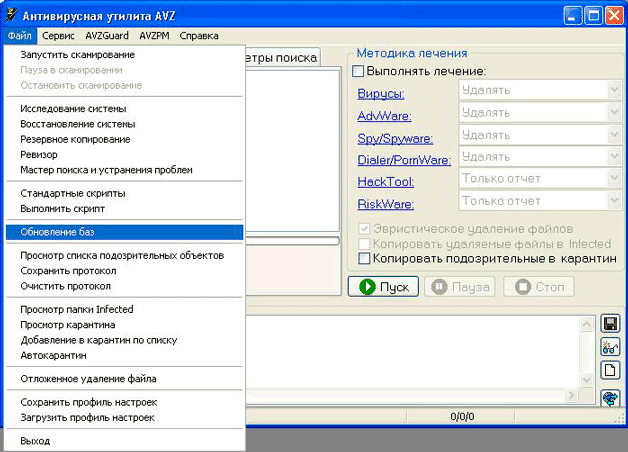Click the protocol scrollbar up arrow
628x452 pixels.
pyautogui.click(x=587, y=324)
